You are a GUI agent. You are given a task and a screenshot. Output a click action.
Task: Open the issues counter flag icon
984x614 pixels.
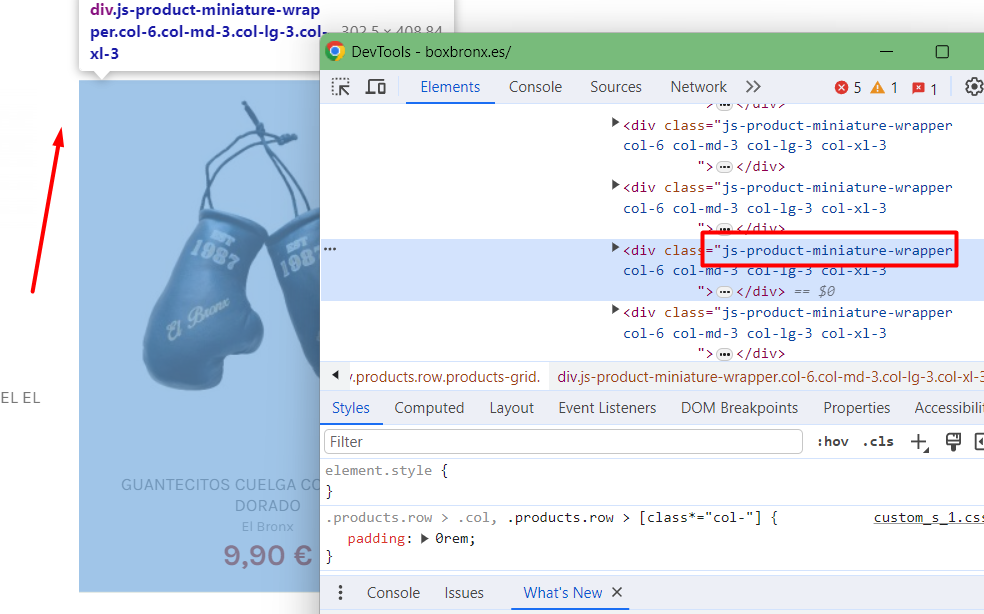pyautogui.click(x=924, y=88)
